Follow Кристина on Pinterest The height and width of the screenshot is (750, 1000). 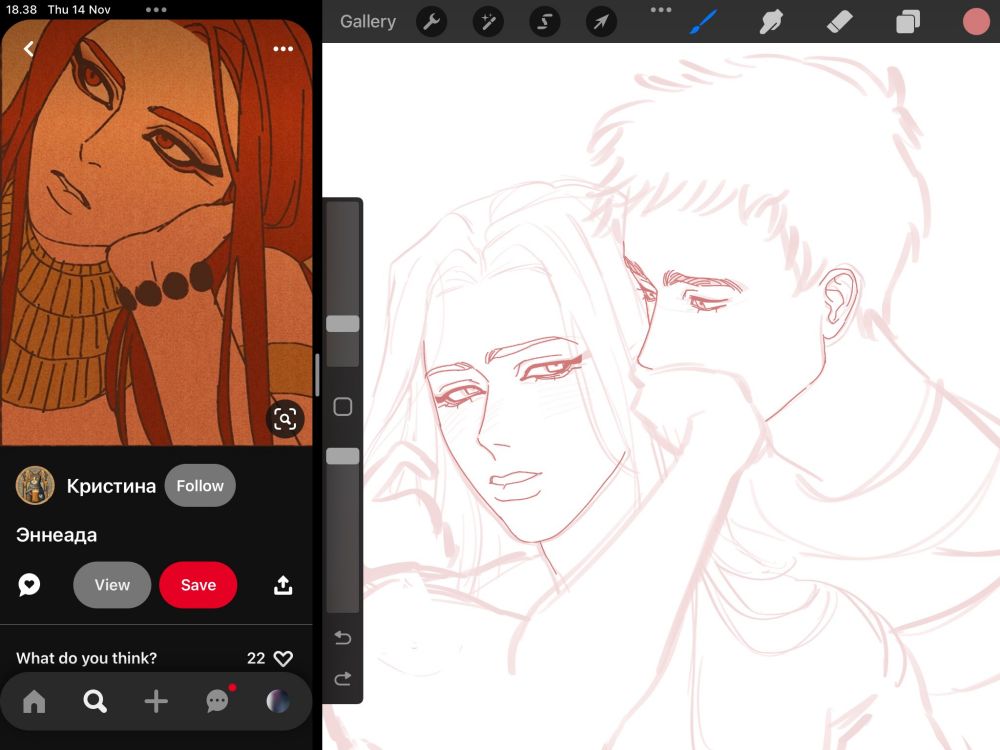pos(200,485)
